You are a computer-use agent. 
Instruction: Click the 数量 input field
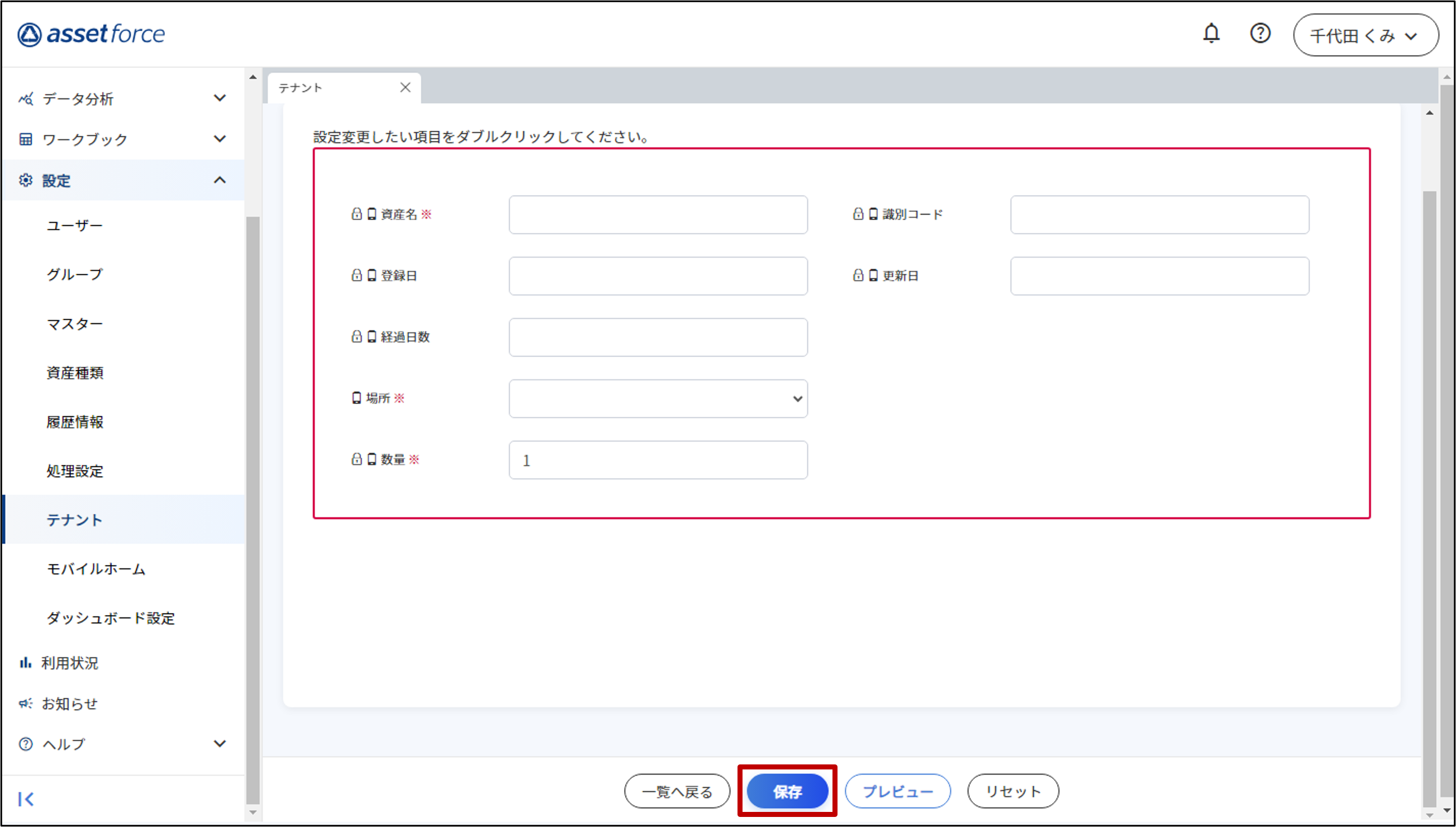(x=658, y=460)
